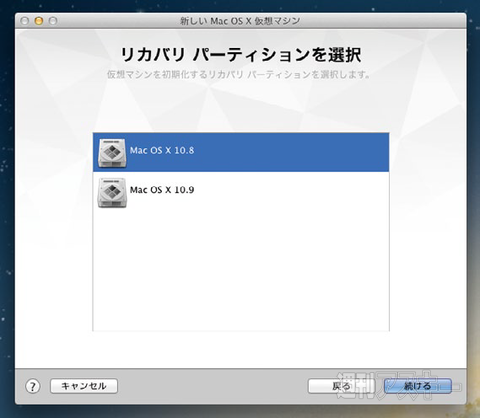Click the Mac OS X 10.8 drive icon
This screenshot has width=480, height=418.
[112, 153]
